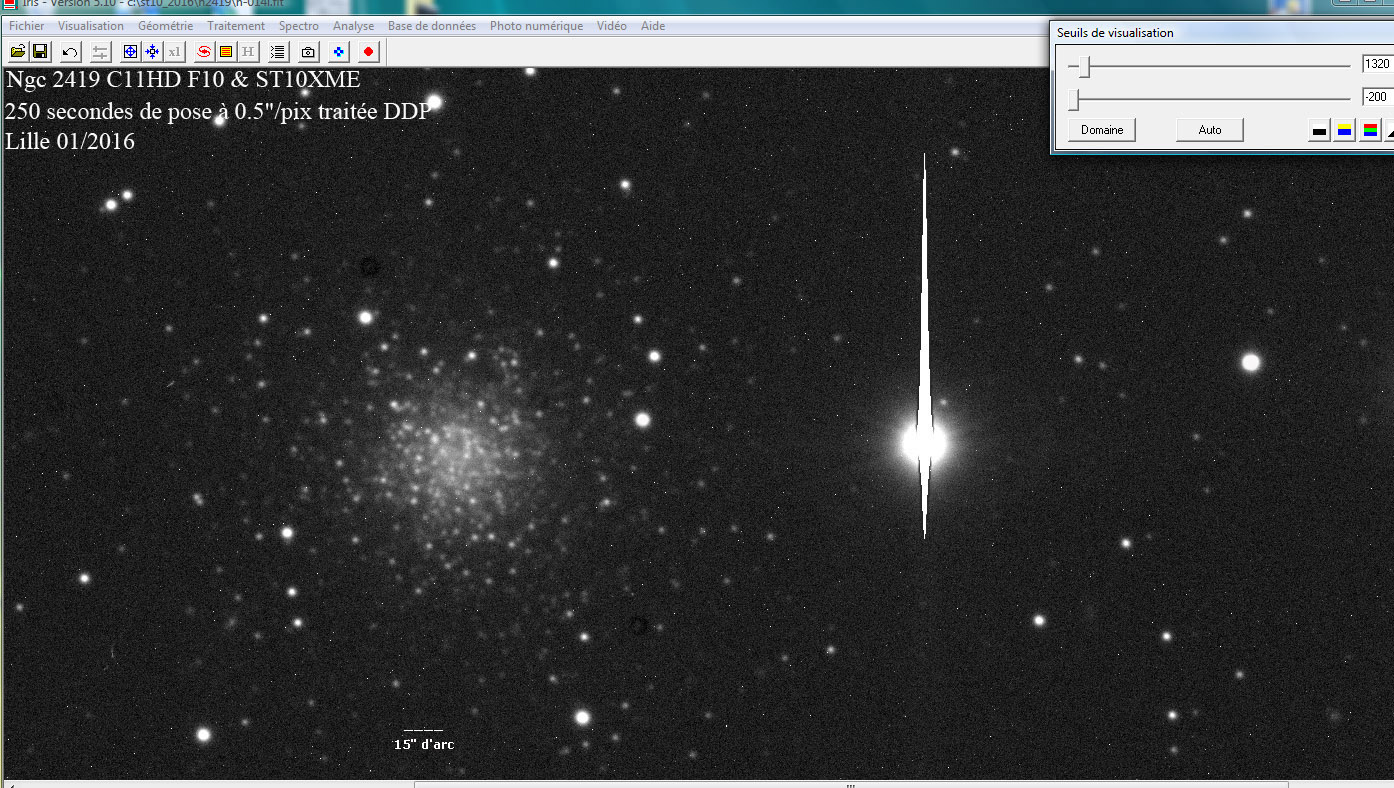Click the text "Lille 01/2016"

tap(70, 142)
